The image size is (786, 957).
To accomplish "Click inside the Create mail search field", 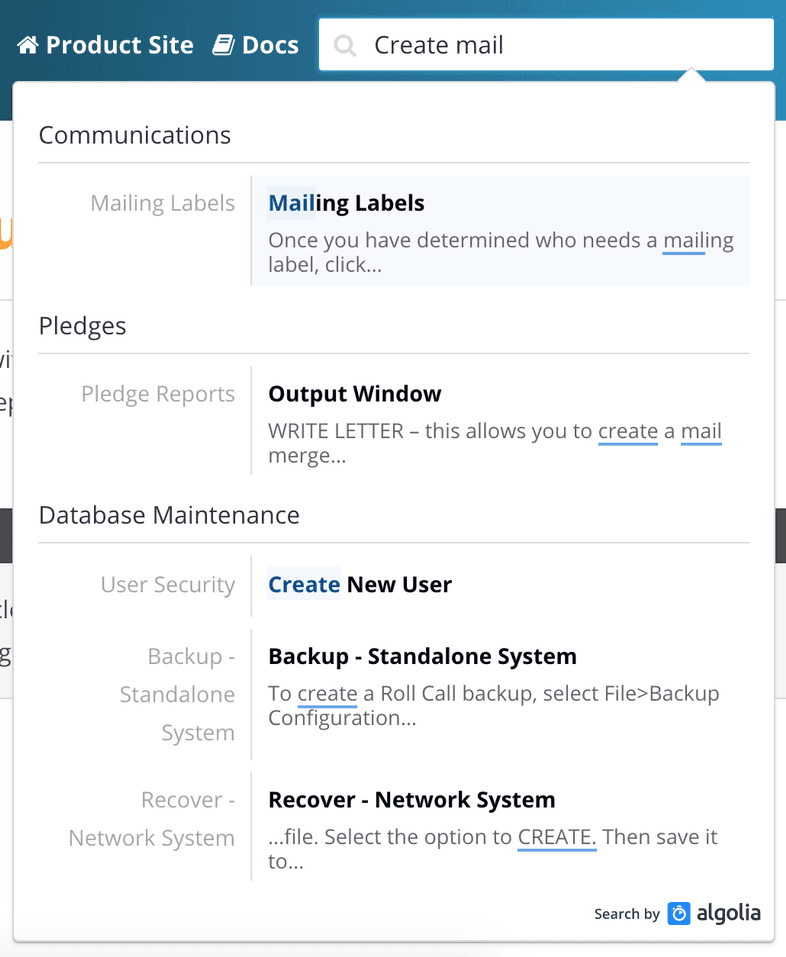I will pyautogui.click(x=500, y=44).
